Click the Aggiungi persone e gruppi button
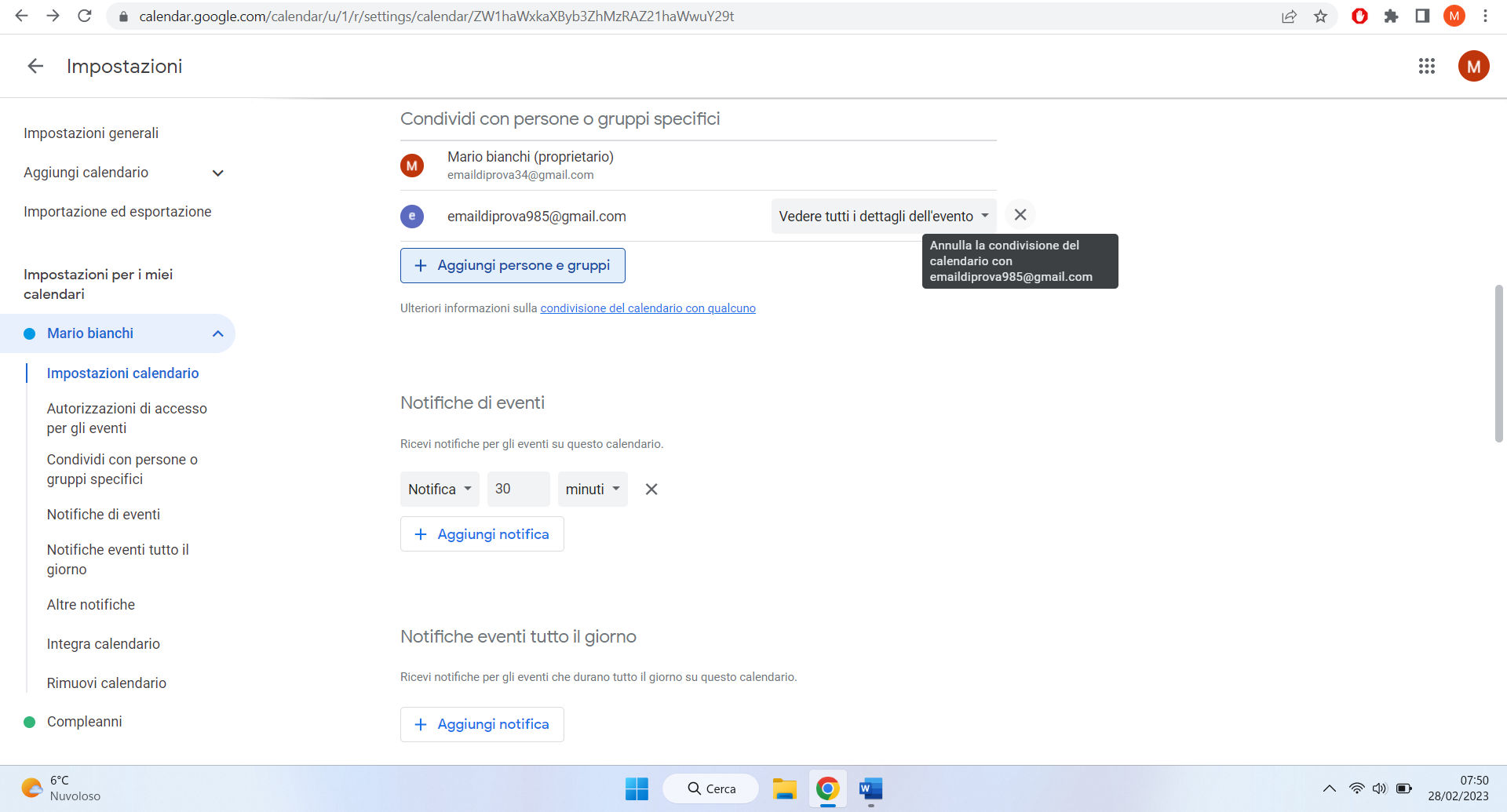 tap(513, 265)
